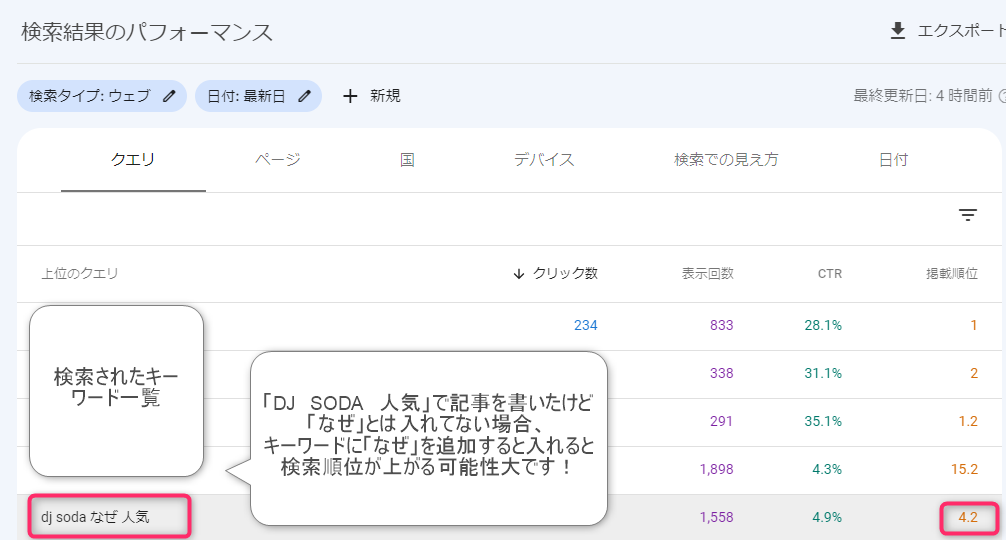Click the plus icon to add new filter
The width and height of the screenshot is (1006, 540).
350,96
